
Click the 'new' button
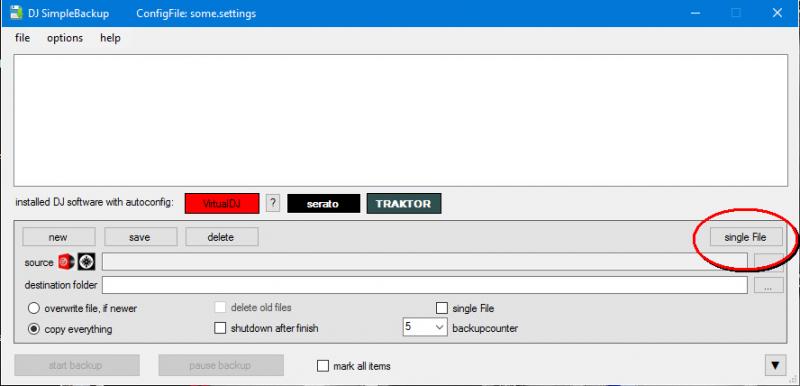58,237
